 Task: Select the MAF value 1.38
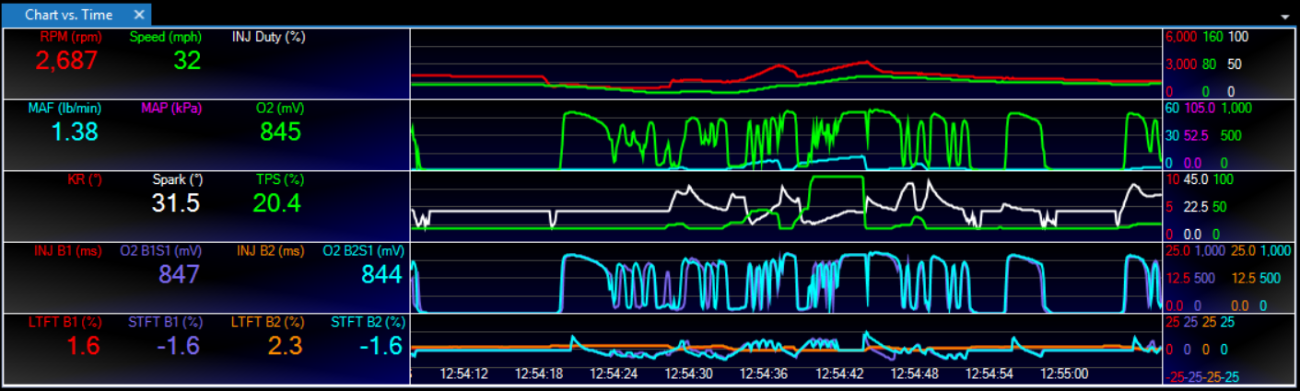(x=75, y=131)
